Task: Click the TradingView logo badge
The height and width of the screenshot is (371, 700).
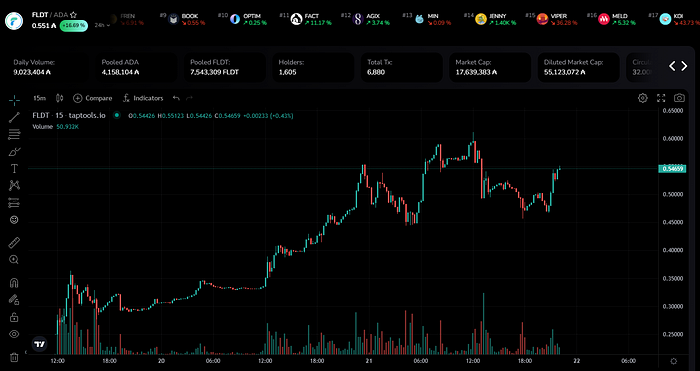Action: coord(39,344)
